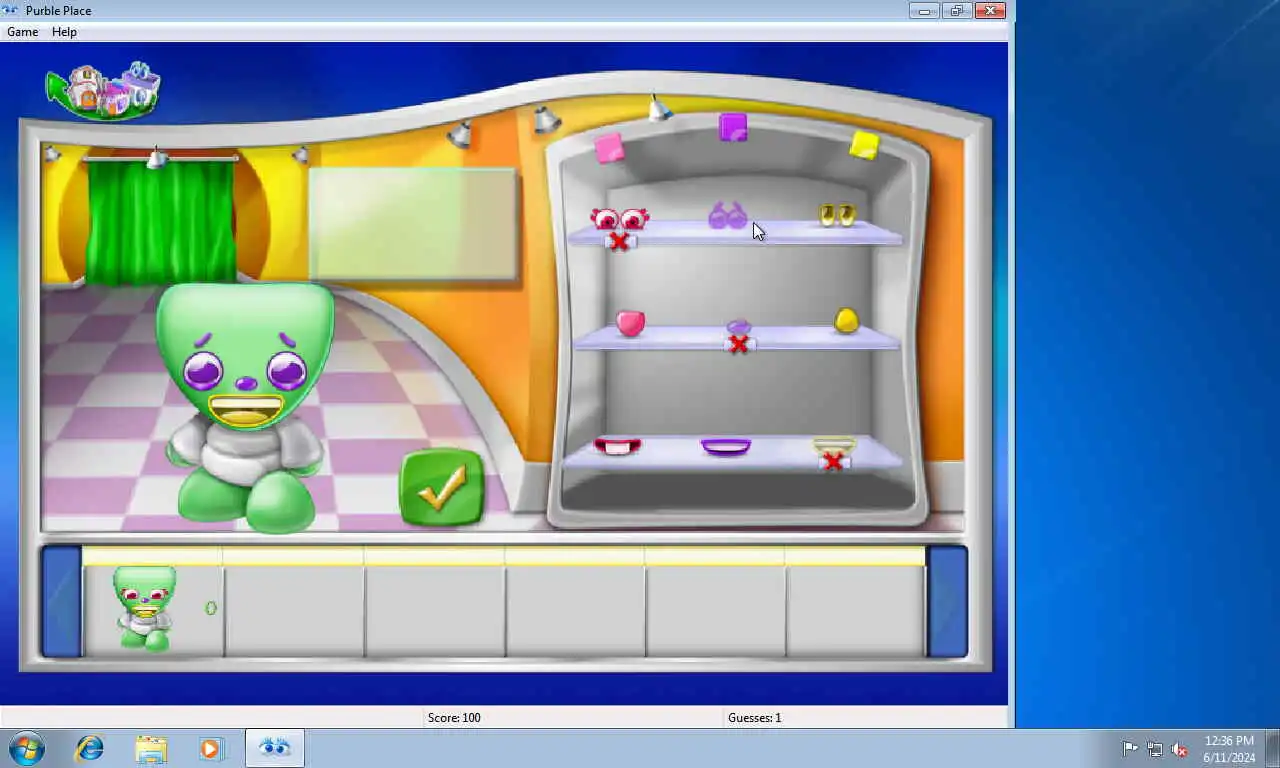
Task: Close the Purble Place window
Action: [x=989, y=11]
